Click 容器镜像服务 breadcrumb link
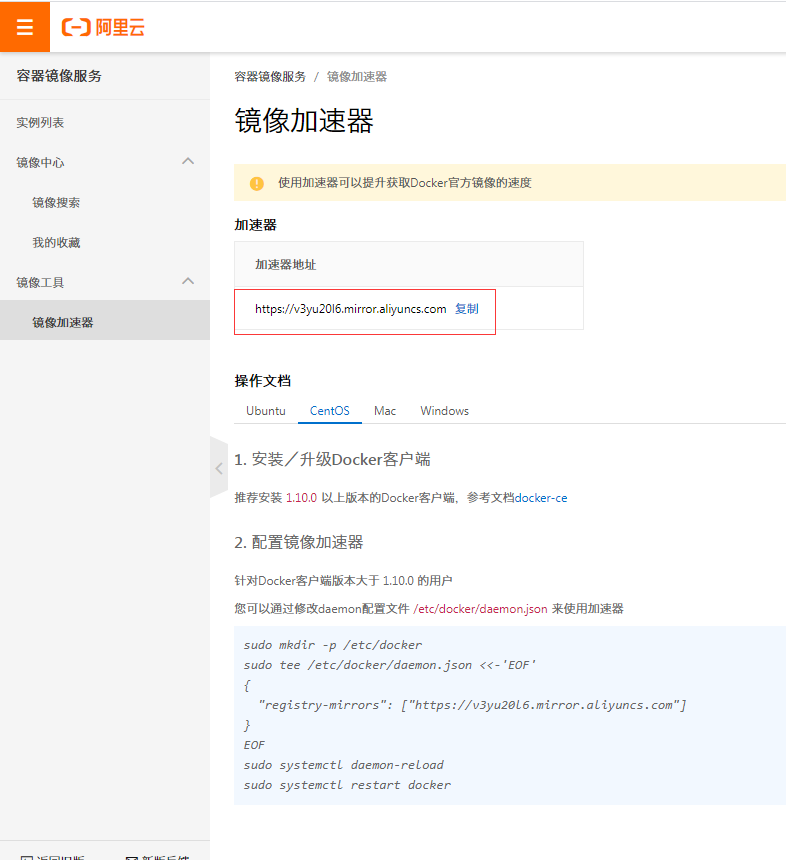Screen dimensions: 786x860 [x=270, y=77]
